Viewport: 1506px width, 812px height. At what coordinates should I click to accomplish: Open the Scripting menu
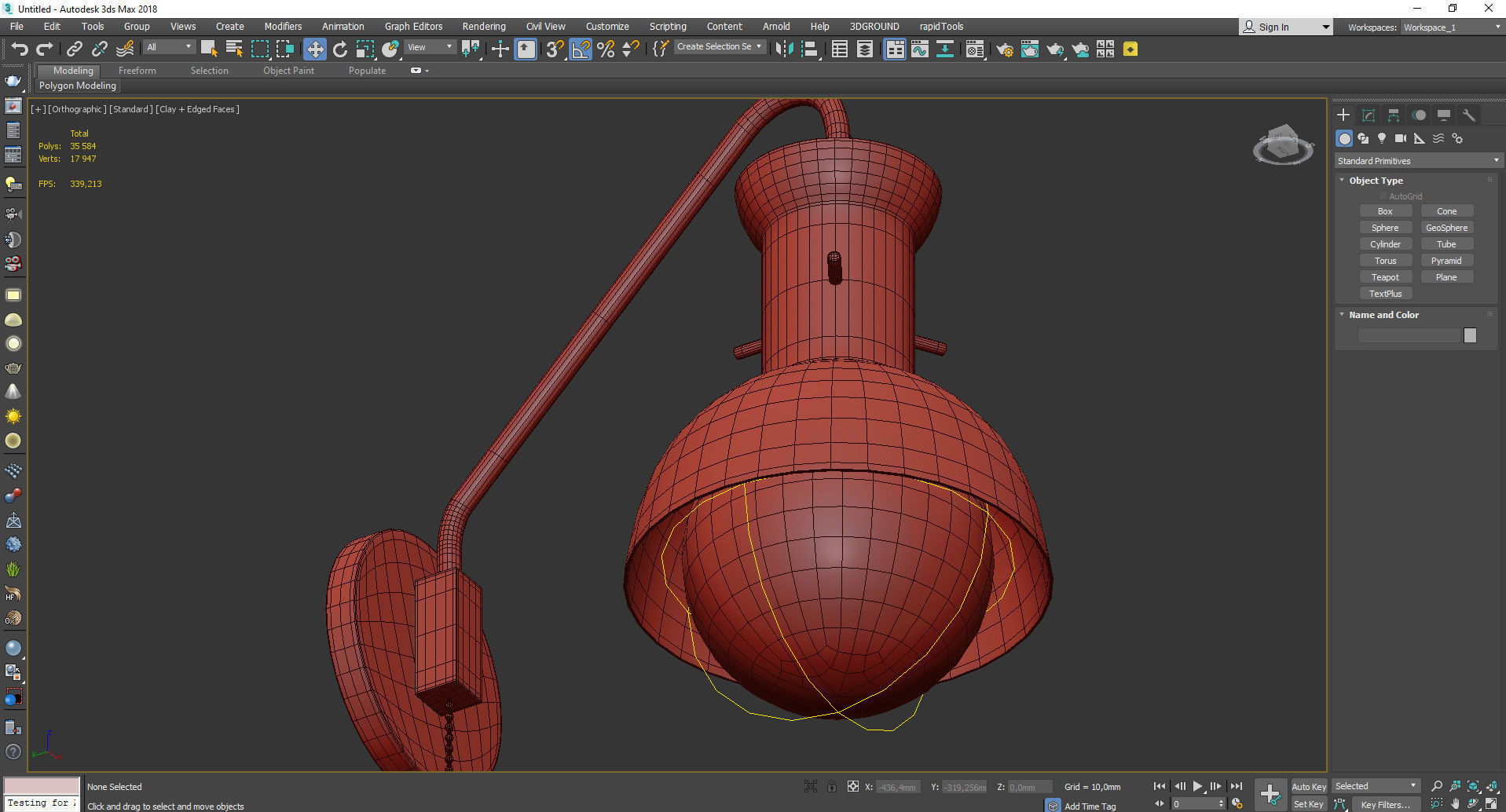click(668, 27)
